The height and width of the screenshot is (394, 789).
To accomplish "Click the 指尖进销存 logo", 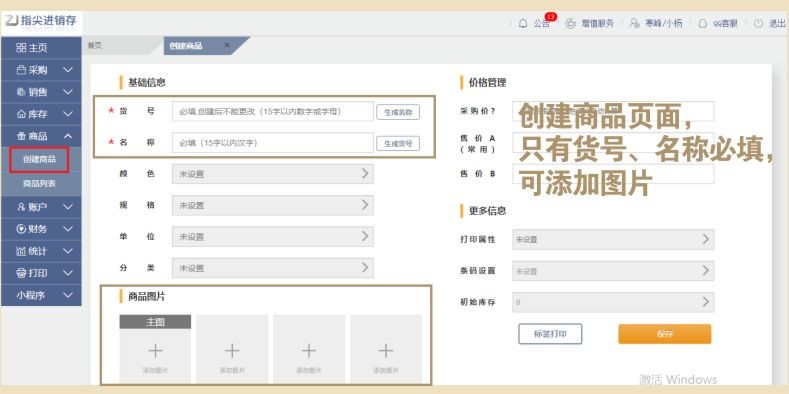I will pos(41,22).
